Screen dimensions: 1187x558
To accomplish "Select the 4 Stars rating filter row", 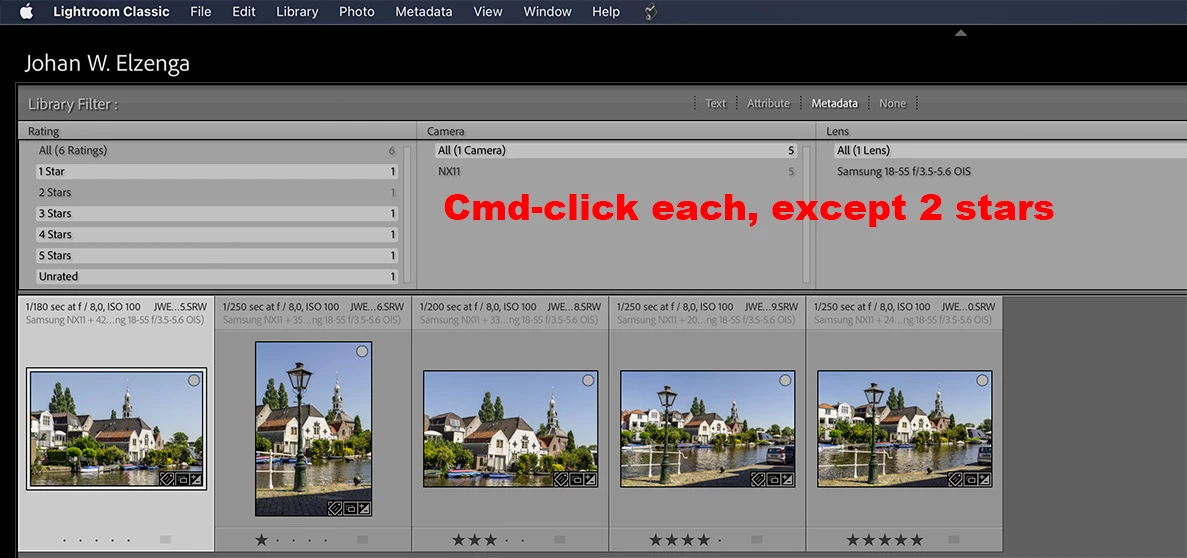I will [x=217, y=235].
